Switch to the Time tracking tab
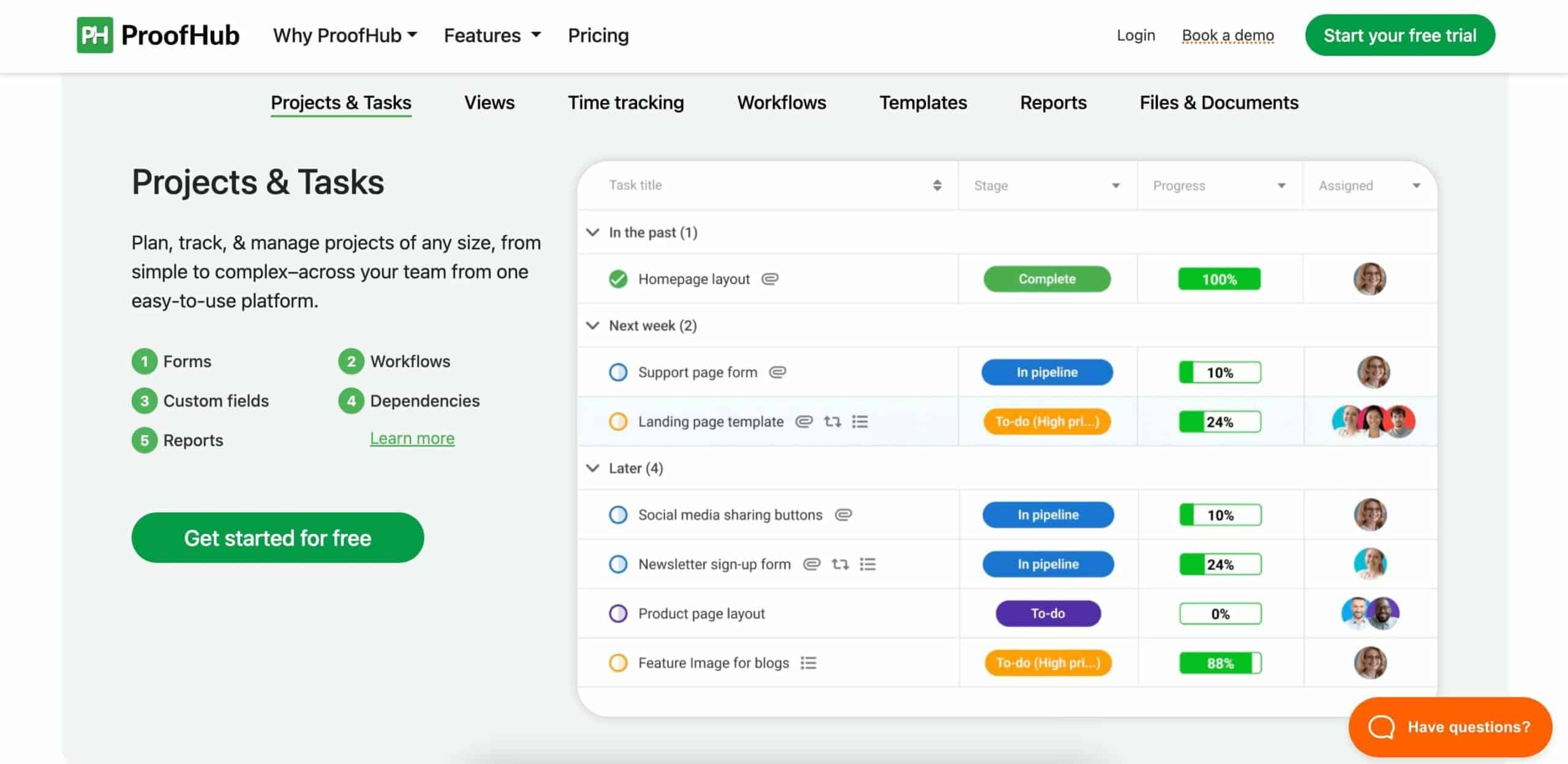Image resolution: width=1568 pixels, height=764 pixels. (x=626, y=102)
